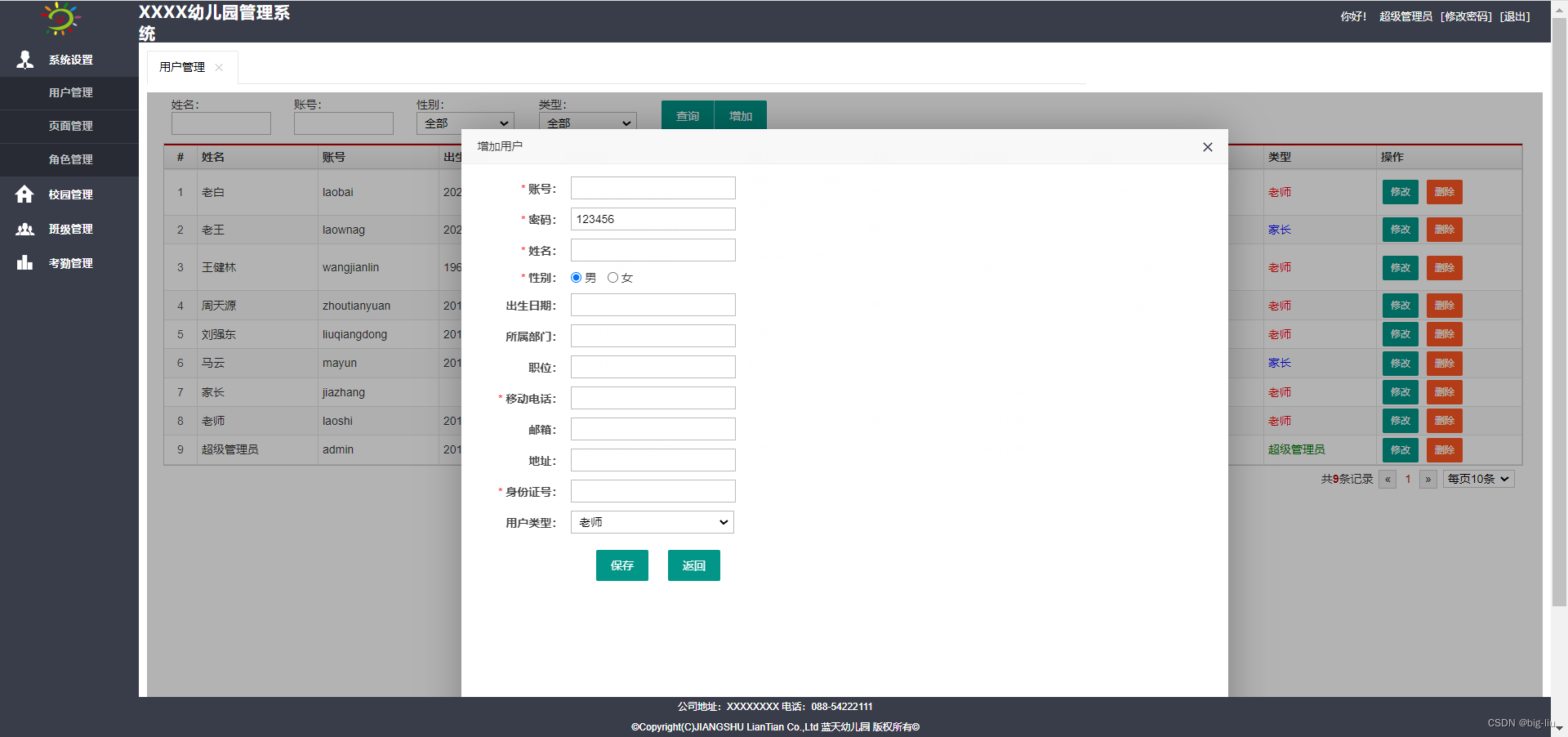Expand the 系统设置 sidebar menu
The width and height of the screenshot is (1568, 737).
pos(69,60)
